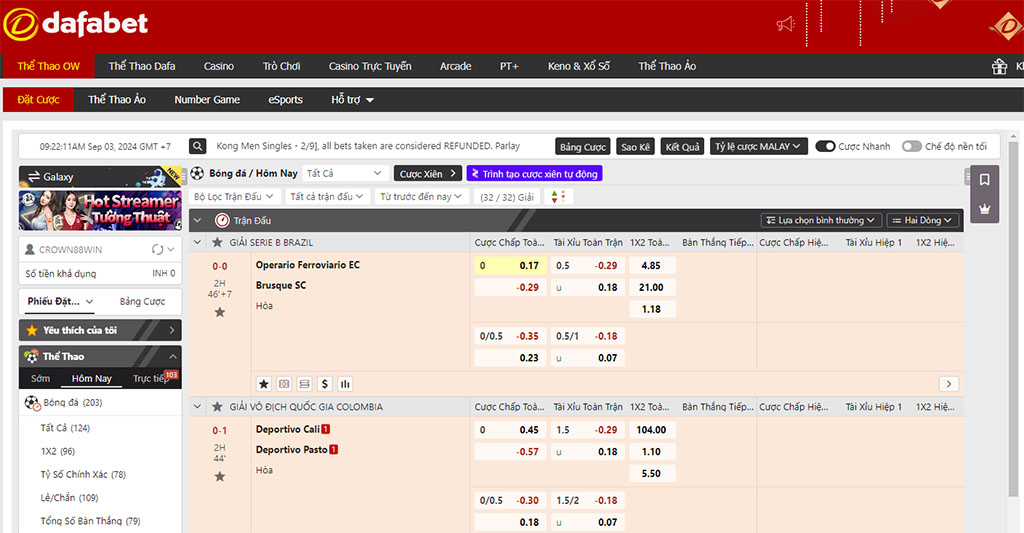Viewport: 1024px width, 533px height.
Task: Click the bookmark icon on right panel
Action: [x=984, y=180]
